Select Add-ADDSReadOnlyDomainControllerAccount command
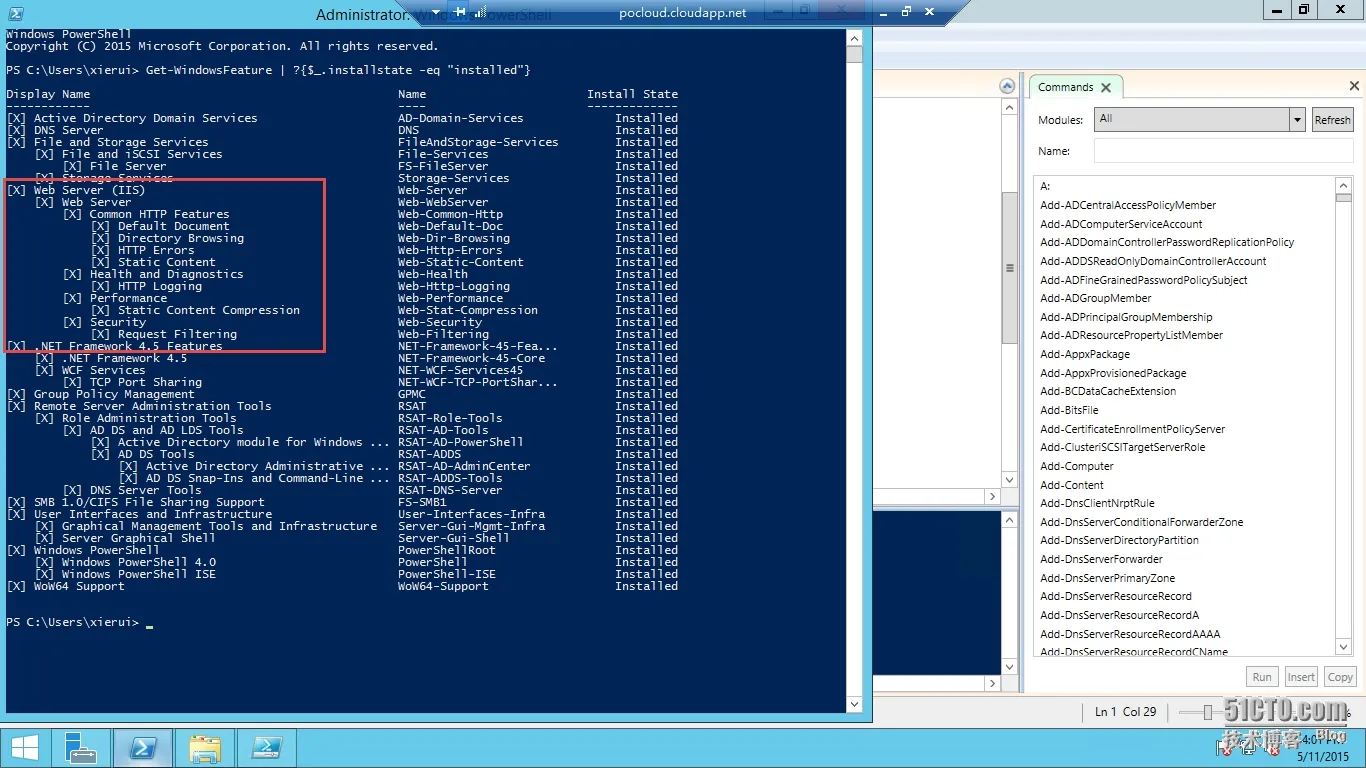The image size is (1366, 768). [1153, 261]
